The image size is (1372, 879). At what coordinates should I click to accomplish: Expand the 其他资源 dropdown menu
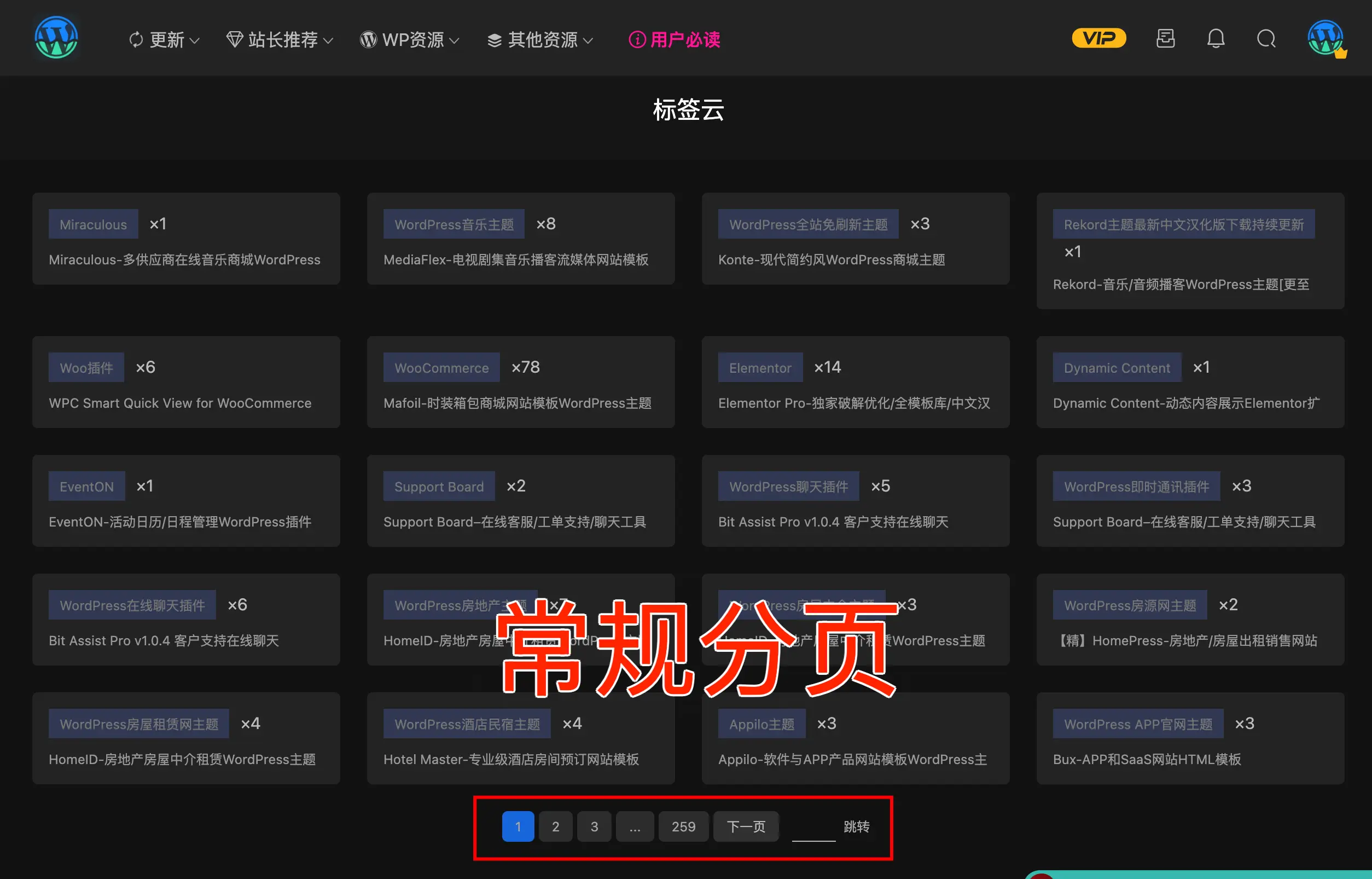[x=540, y=39]
